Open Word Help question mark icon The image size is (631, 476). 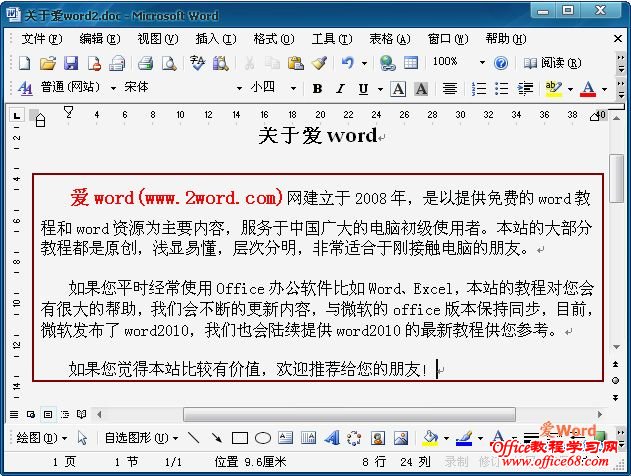501,63
